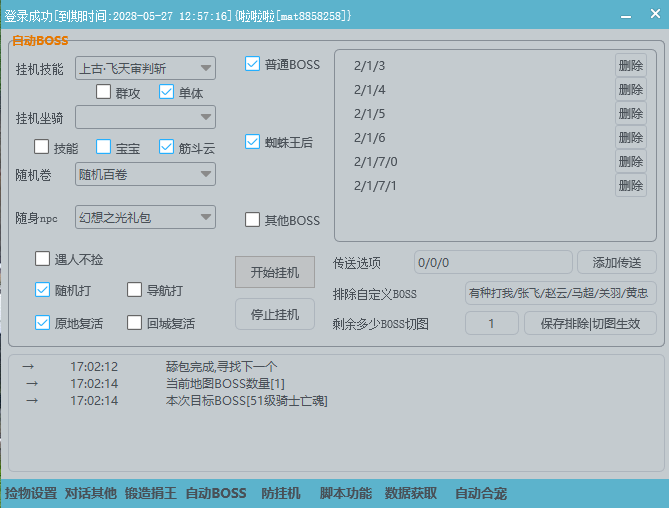This screenshot has height=508, width=669.
Task: Go to the 自动合宠 tab
Action: [x=480, y=493]
